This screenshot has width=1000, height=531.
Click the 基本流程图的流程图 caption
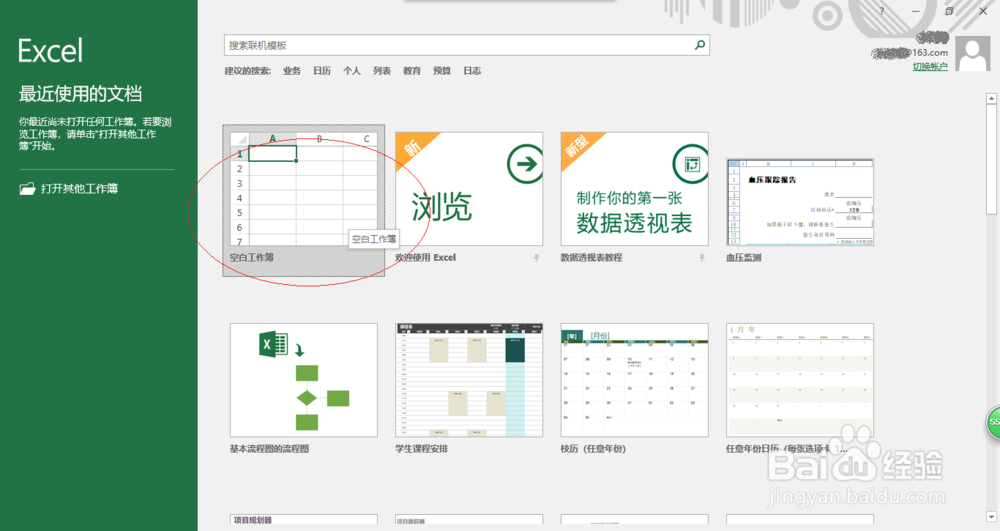(269, 449)
